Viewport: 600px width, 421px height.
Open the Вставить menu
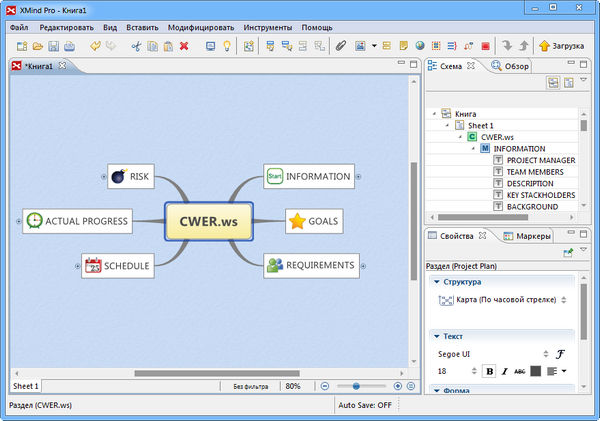point(141,27)
